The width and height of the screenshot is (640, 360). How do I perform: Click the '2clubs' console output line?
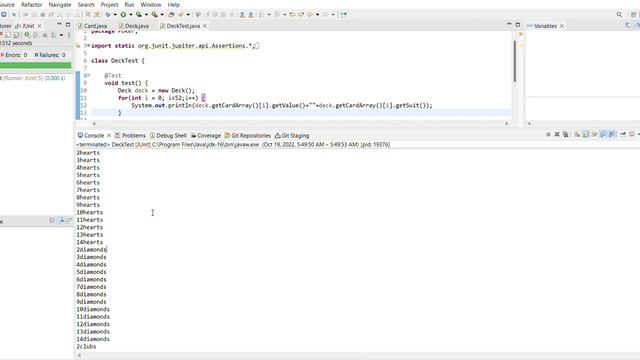[x=87, y=347]
